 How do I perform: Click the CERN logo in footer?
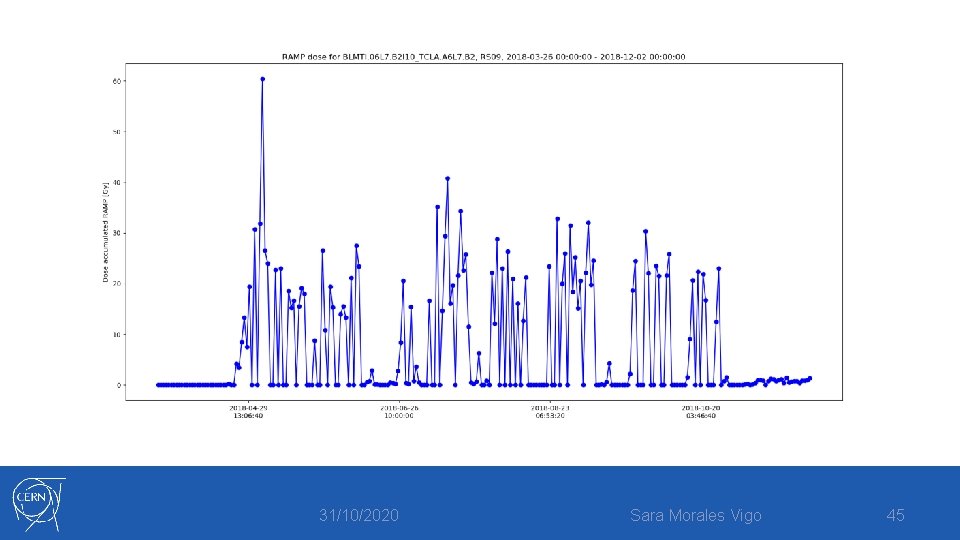(39, 504)
